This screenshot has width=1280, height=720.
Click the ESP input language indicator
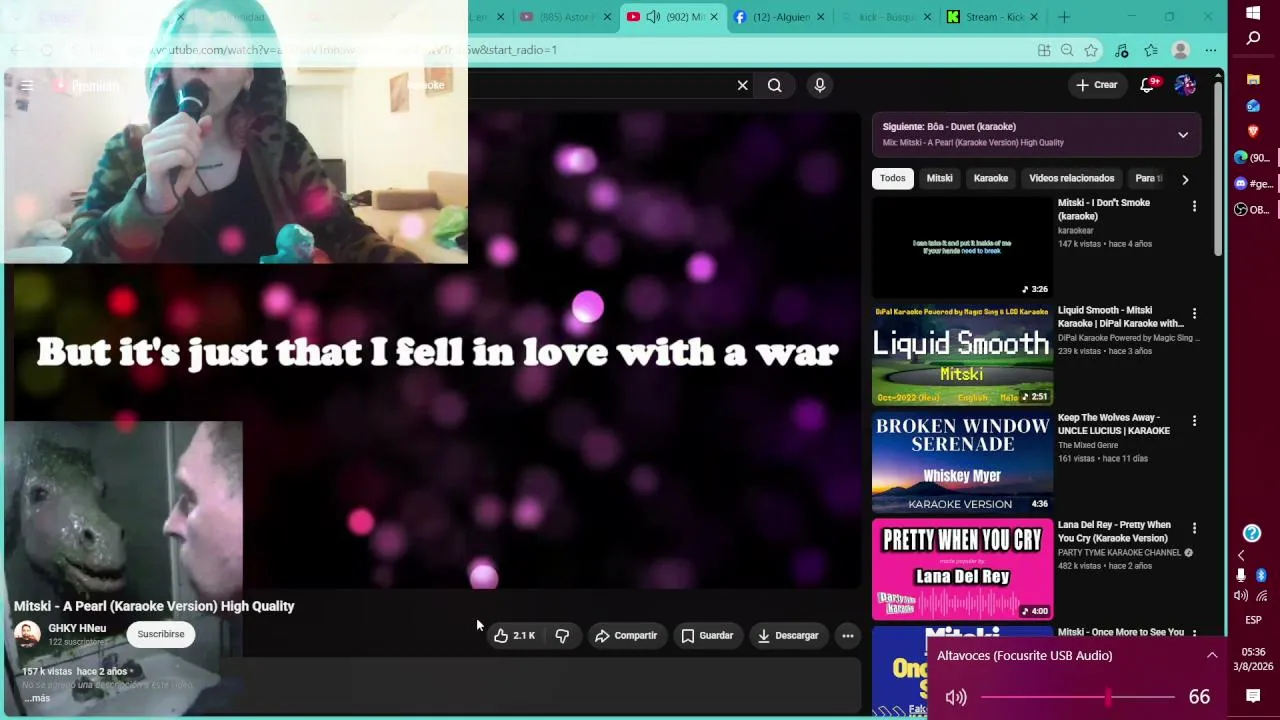click(1253, 620)
